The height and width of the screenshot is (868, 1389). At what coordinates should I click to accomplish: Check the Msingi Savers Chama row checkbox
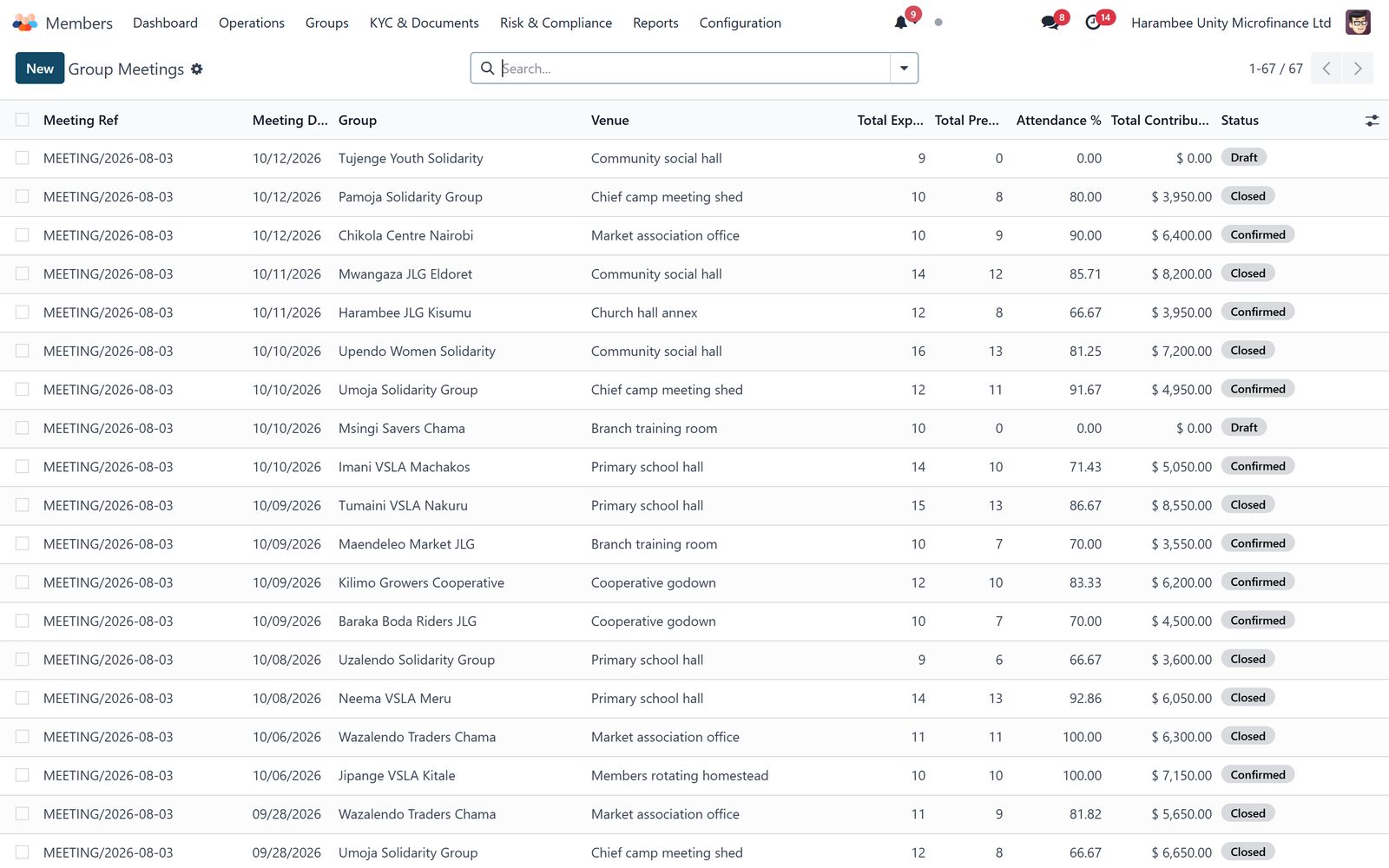click(23, 428)
